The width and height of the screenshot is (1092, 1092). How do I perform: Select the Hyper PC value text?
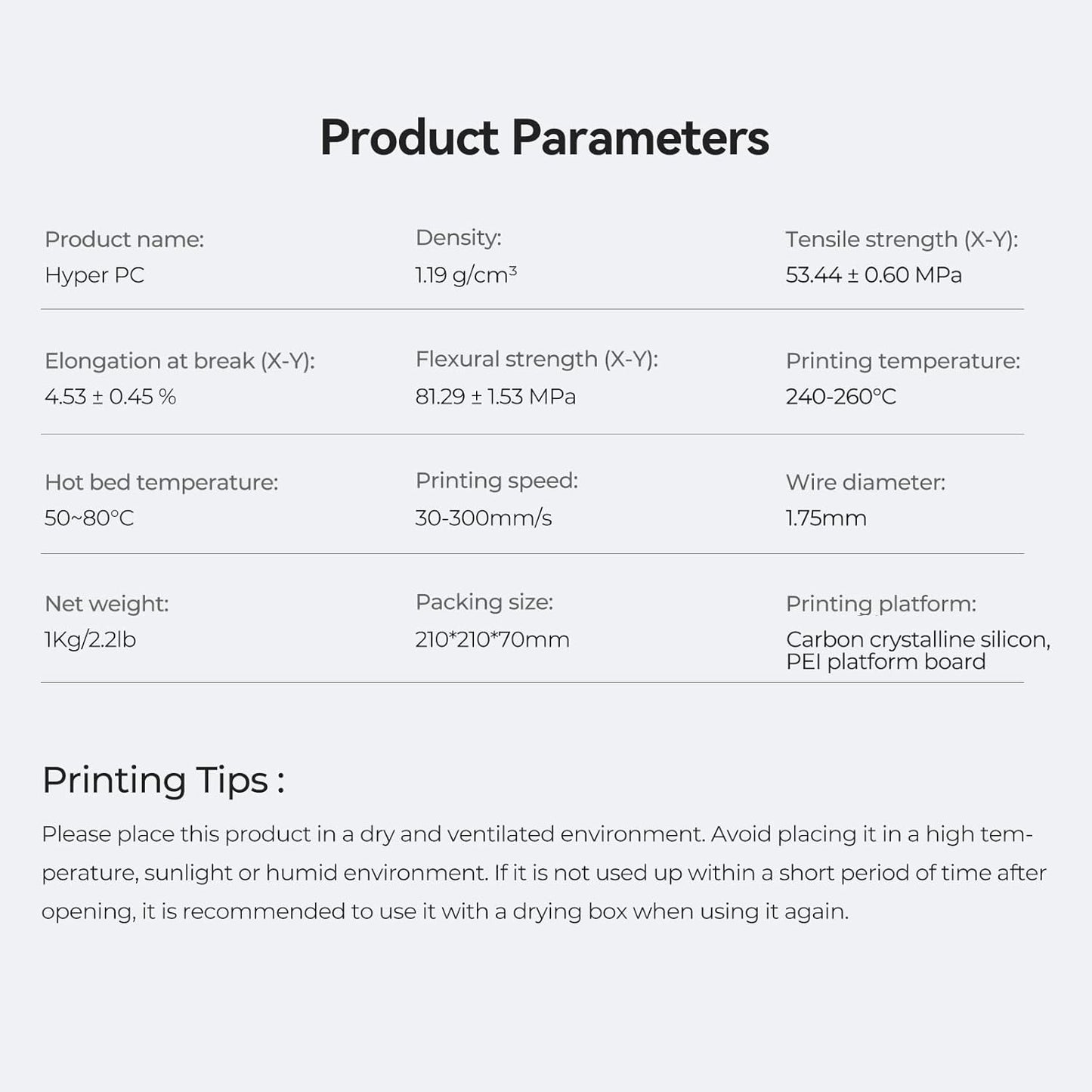[x=94, y=275]
